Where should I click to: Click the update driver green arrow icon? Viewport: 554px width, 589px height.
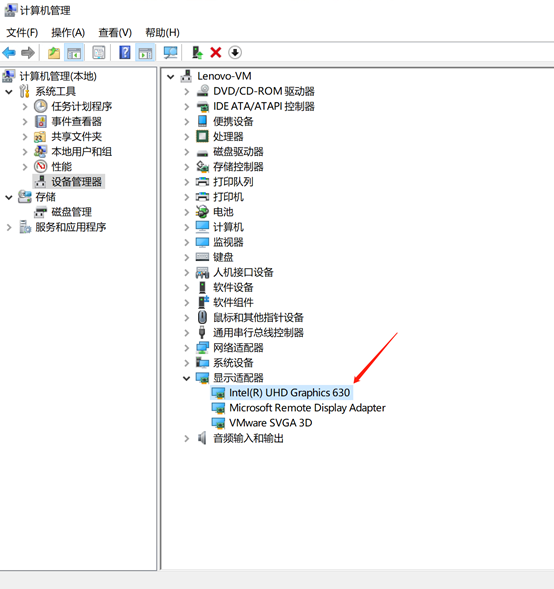click(197, 53)
